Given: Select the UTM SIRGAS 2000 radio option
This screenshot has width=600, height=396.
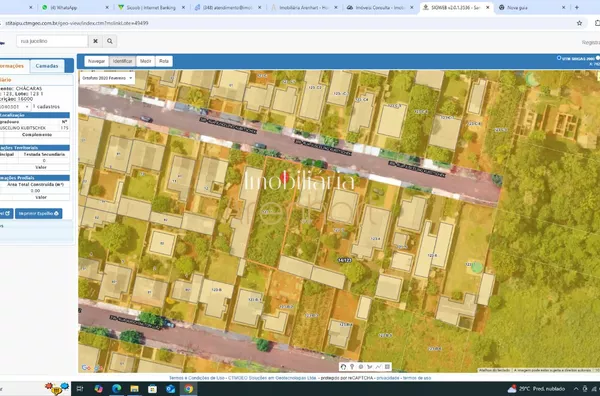Looking at the screenshot, I should point(559,58).
